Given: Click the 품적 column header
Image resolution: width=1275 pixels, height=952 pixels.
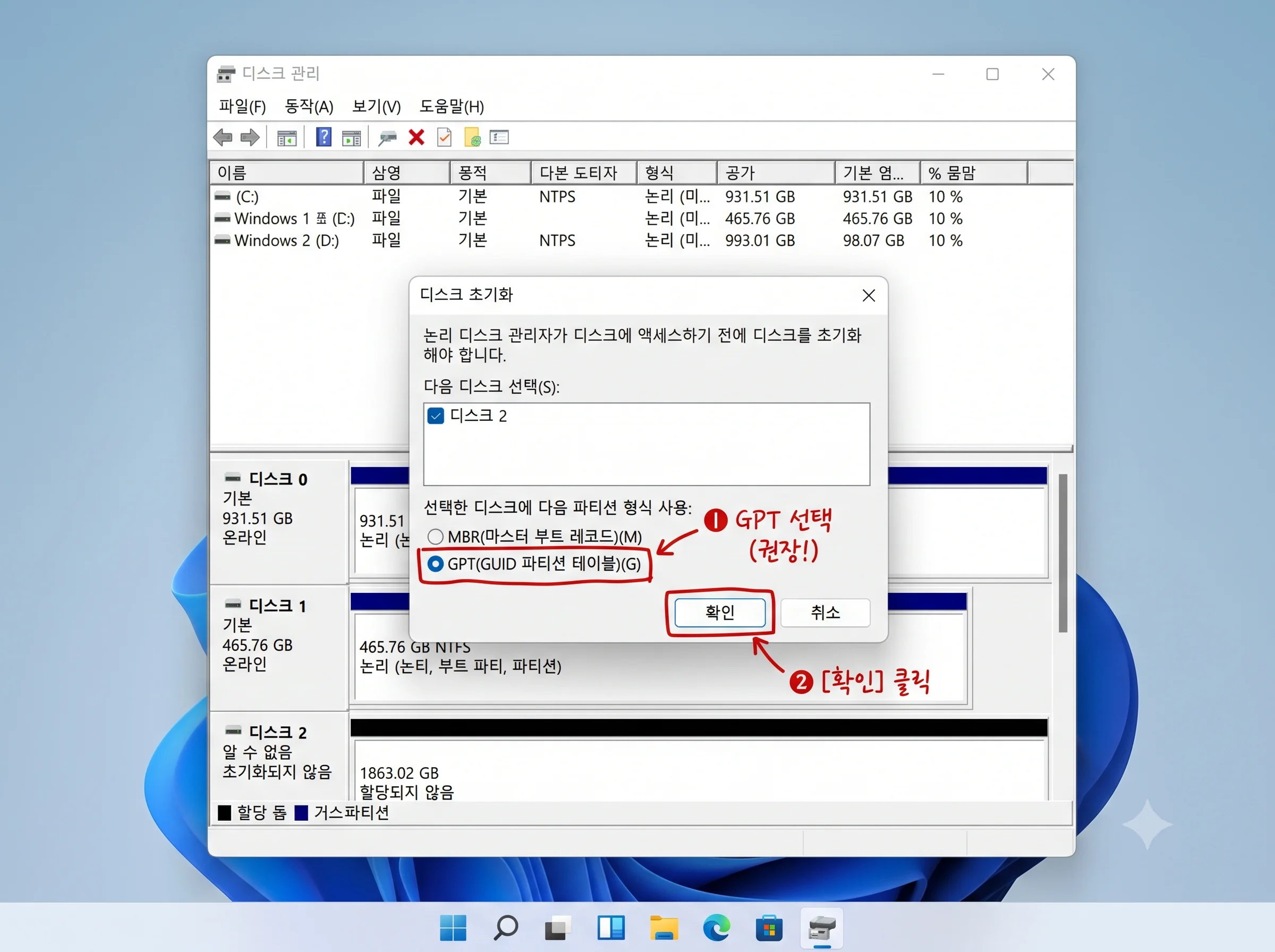Looking at the screenshot, I should [490, 173].
